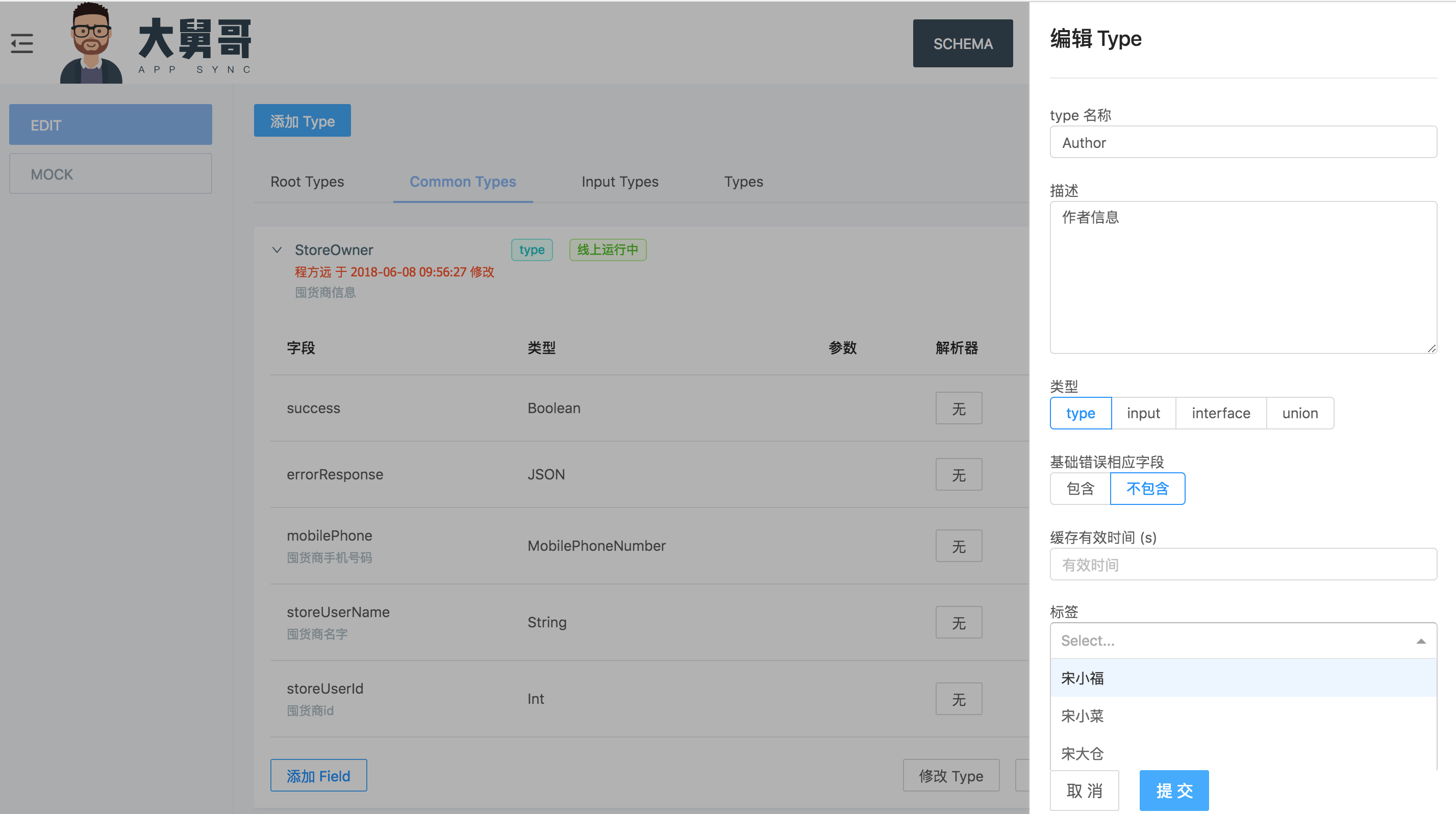Click the 添加 Field button
Viewport: 1456px width, 814px height.
(318, 776)
